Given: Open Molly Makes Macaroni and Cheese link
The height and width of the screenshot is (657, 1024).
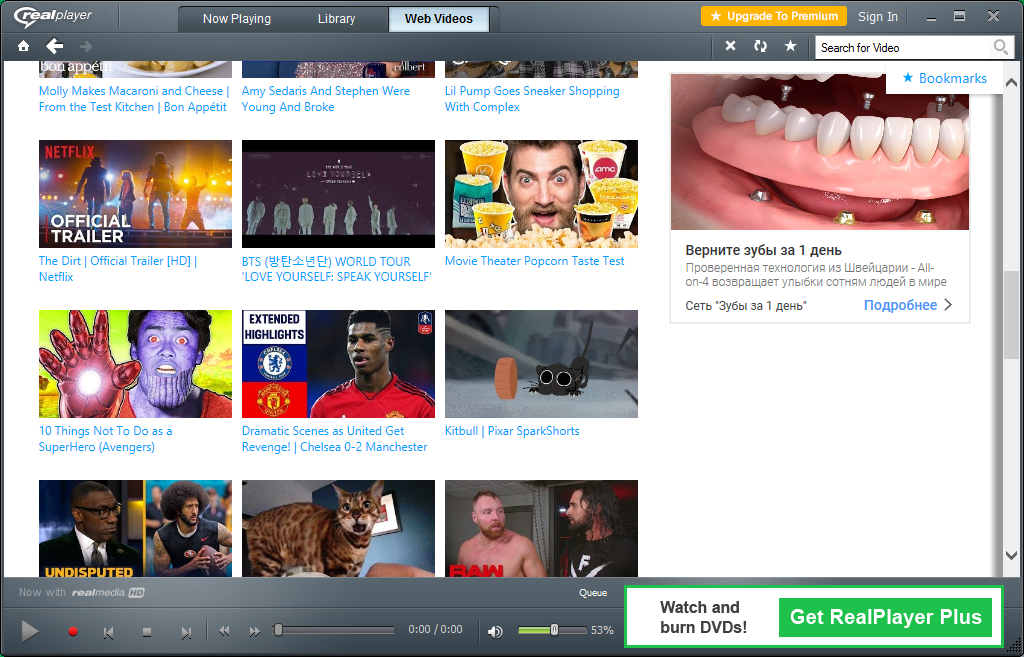Looking at the screenshot, I should [134, 99].
